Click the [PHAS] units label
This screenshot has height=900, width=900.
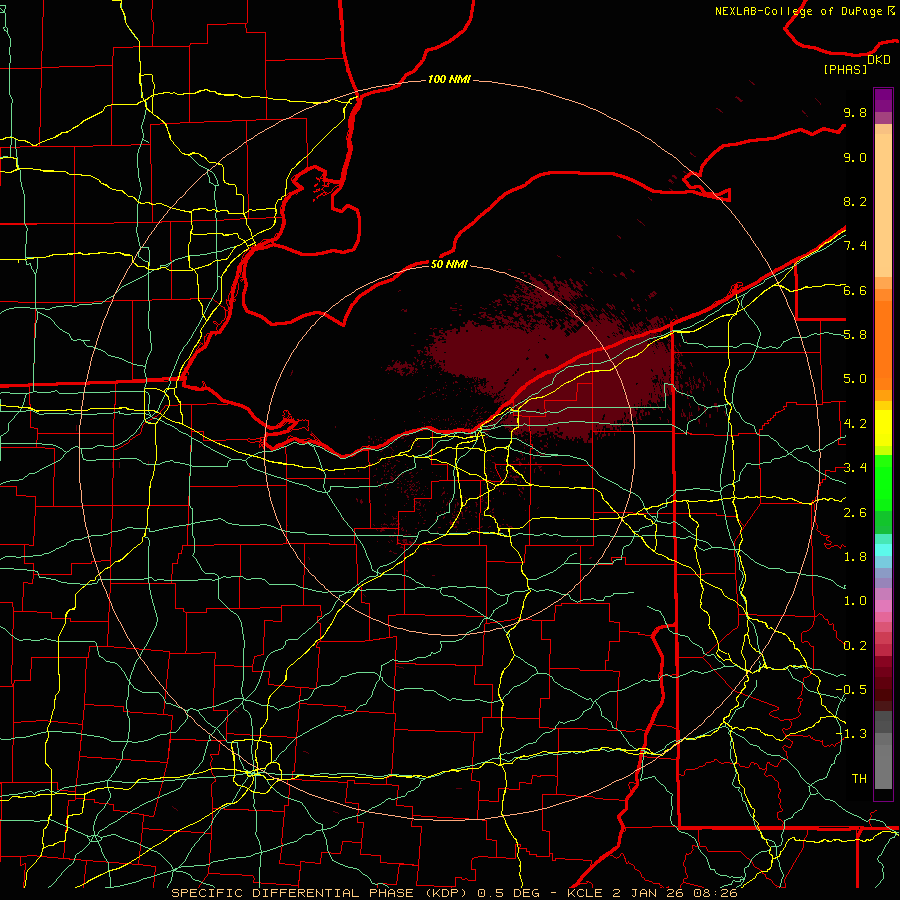(x=845, y=70)
